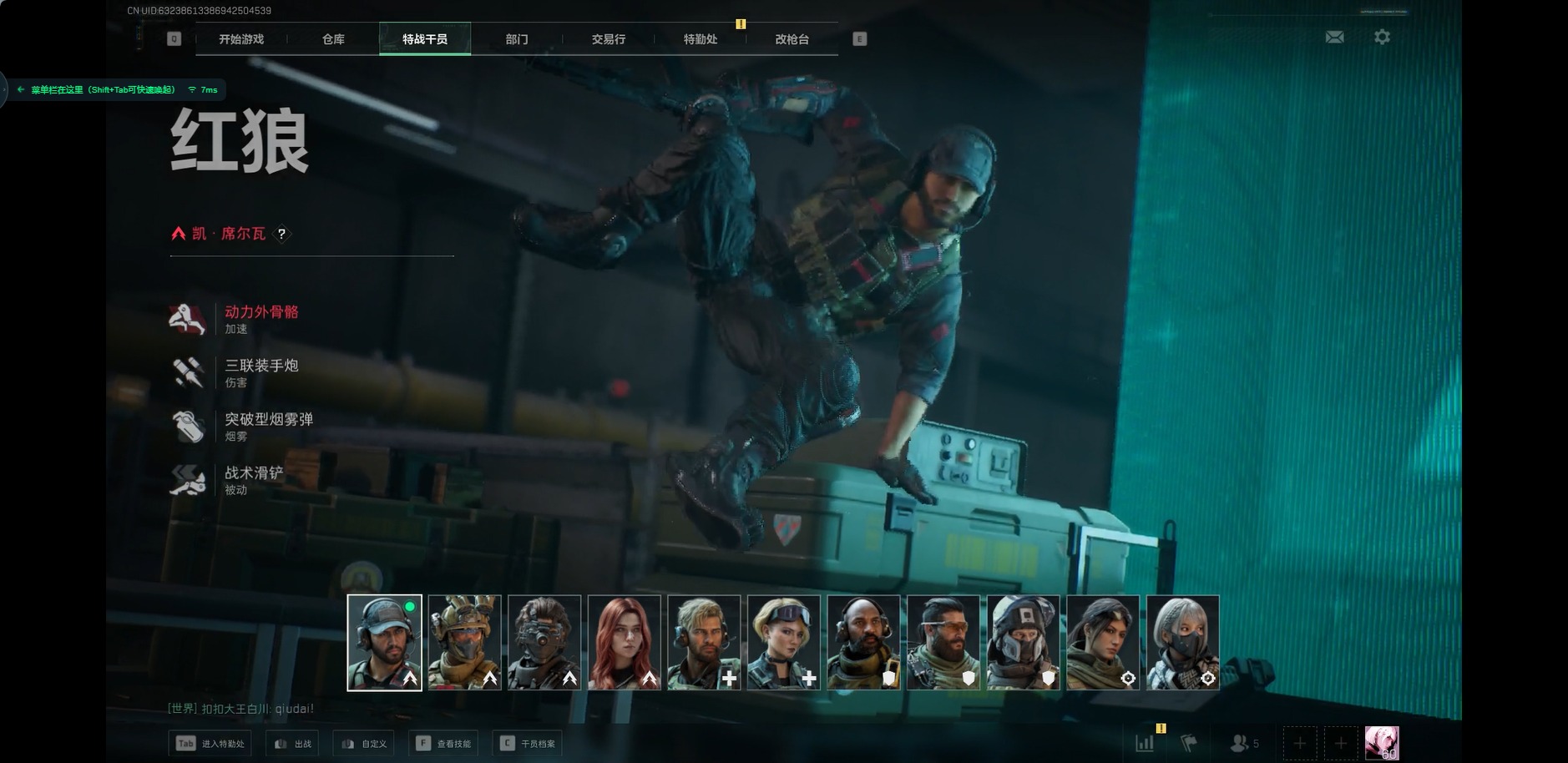The image size is (1568, 763).
Task: Open the flag icon in bottom bar
Action: tap(1189, 742)
